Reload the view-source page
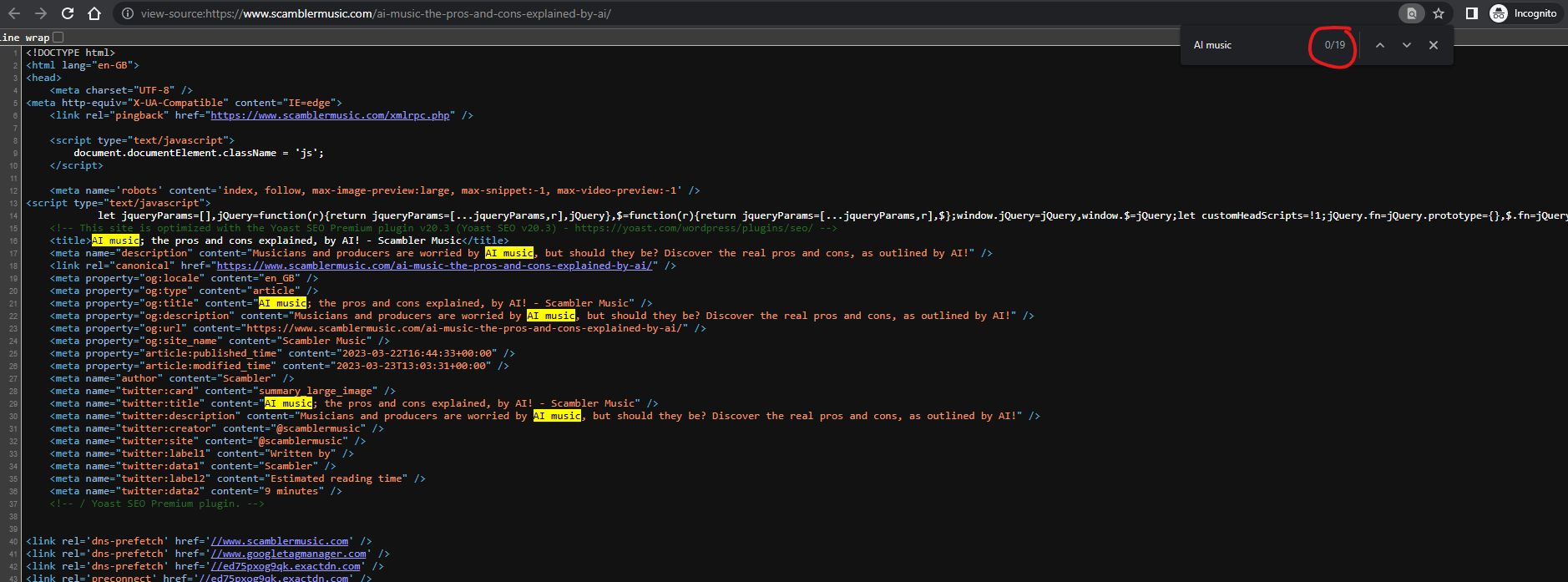 [68, 13]
